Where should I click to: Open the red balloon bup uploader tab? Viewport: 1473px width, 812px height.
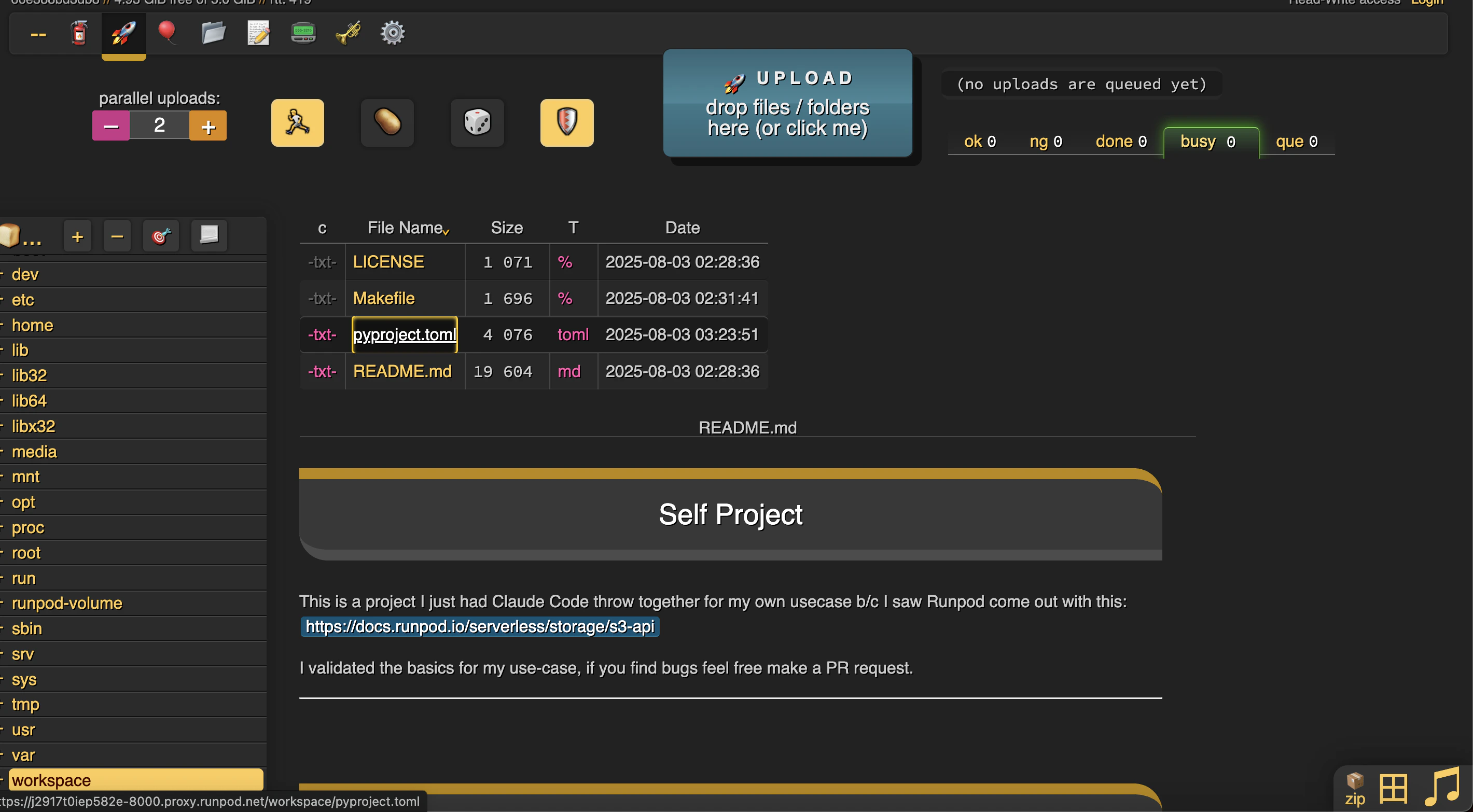coord(167,33)
